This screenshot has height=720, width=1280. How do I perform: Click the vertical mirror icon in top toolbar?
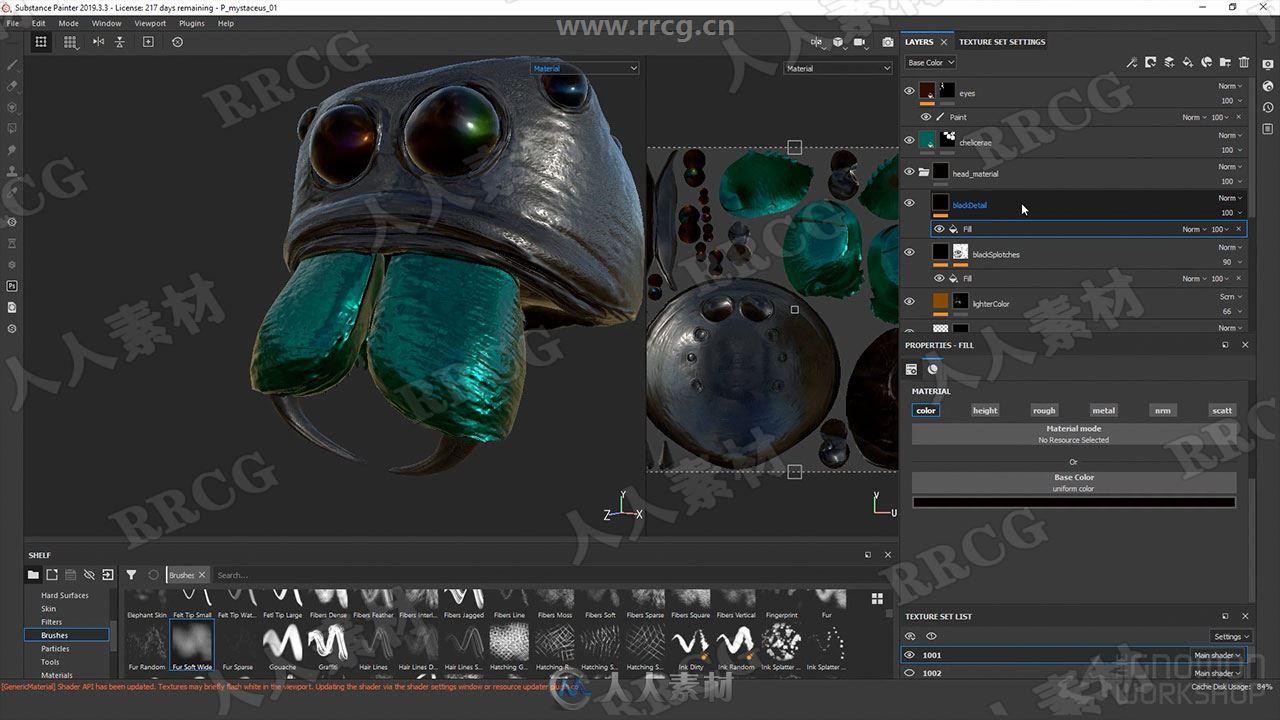point(120,42)
